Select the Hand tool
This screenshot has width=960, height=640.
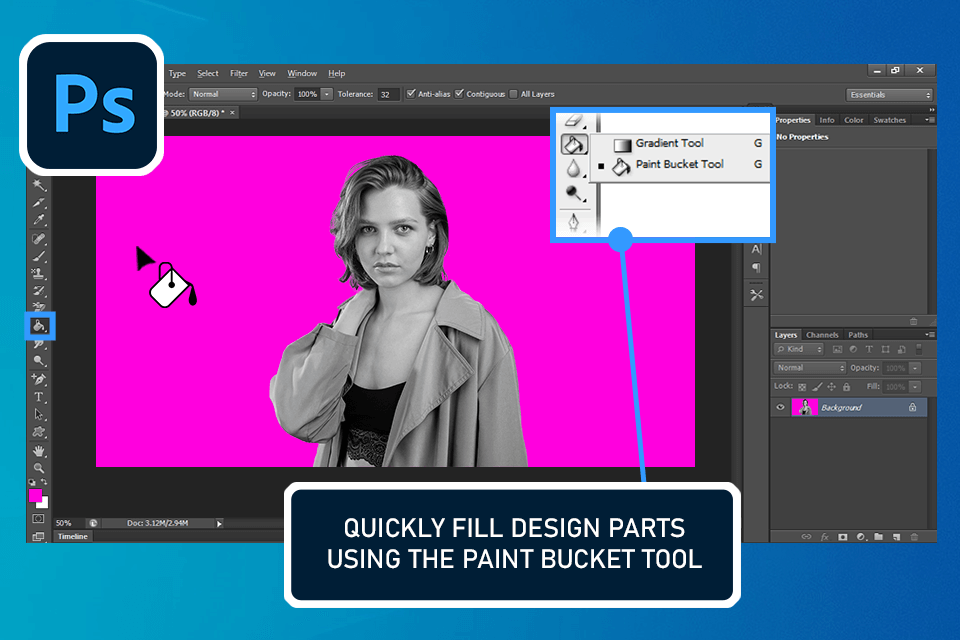click(39, 451)
